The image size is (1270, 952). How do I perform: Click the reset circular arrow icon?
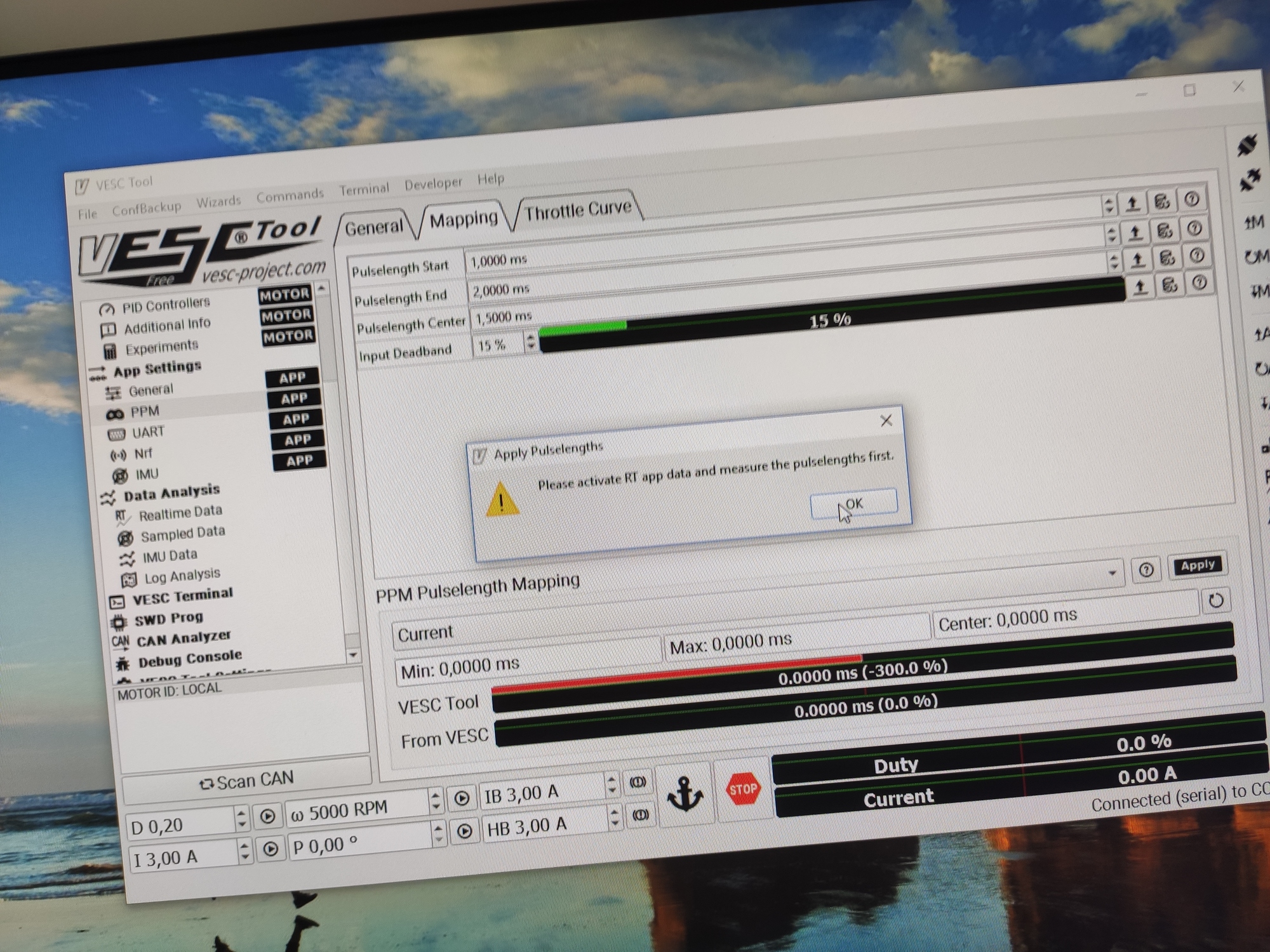point(1216,600)
